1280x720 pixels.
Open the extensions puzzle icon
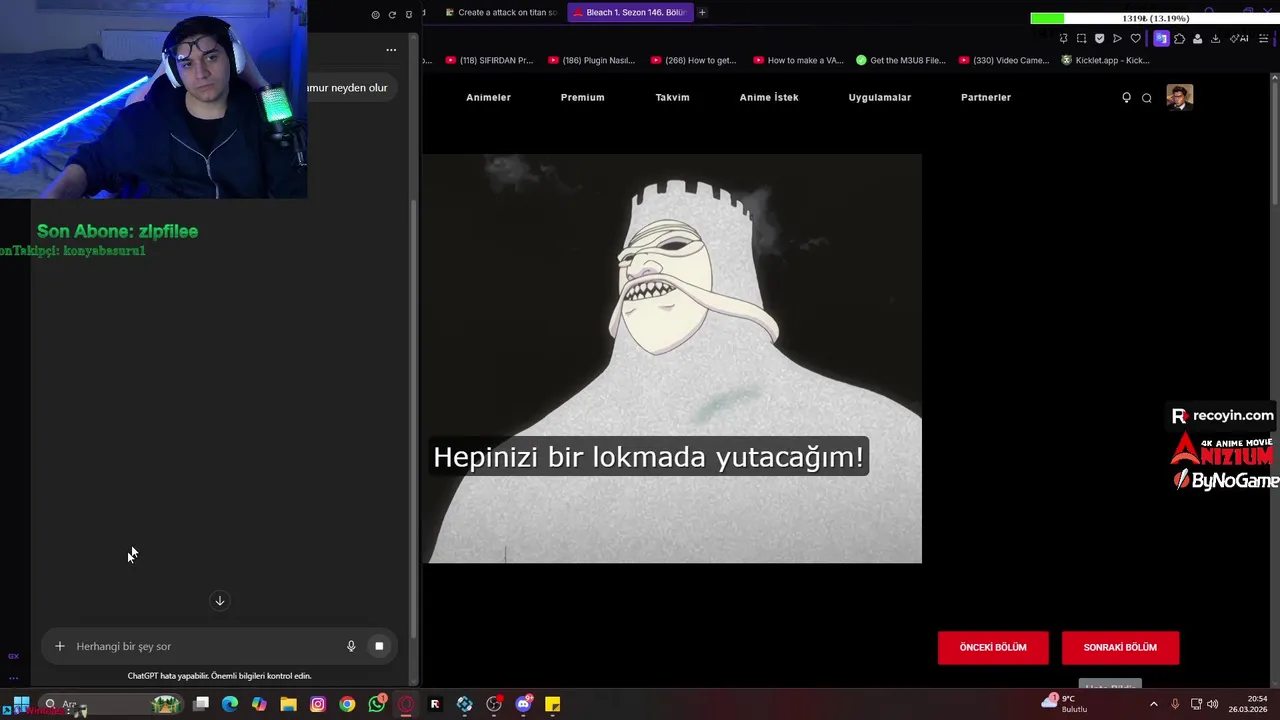tap(1179, 39)
